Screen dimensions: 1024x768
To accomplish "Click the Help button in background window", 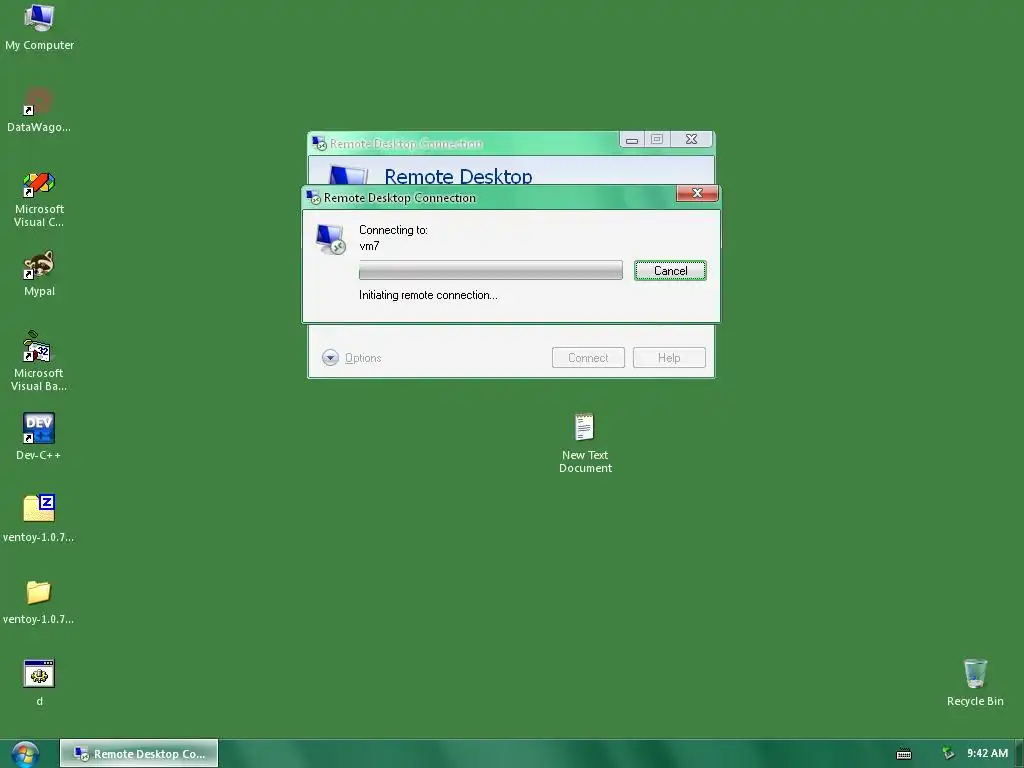I will tap(669, 358).
